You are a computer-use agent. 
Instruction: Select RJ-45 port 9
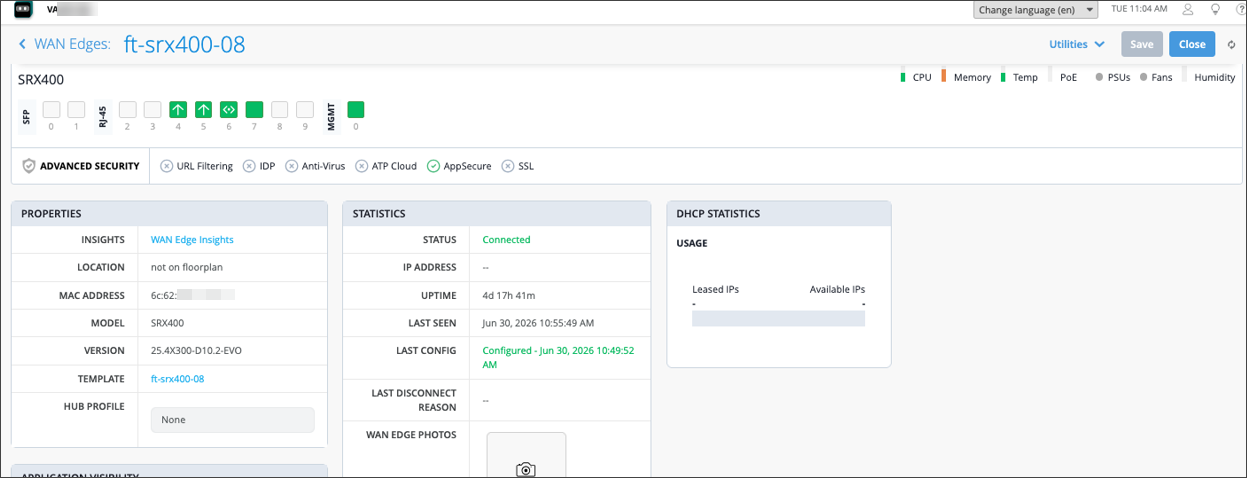pos(305,109)
